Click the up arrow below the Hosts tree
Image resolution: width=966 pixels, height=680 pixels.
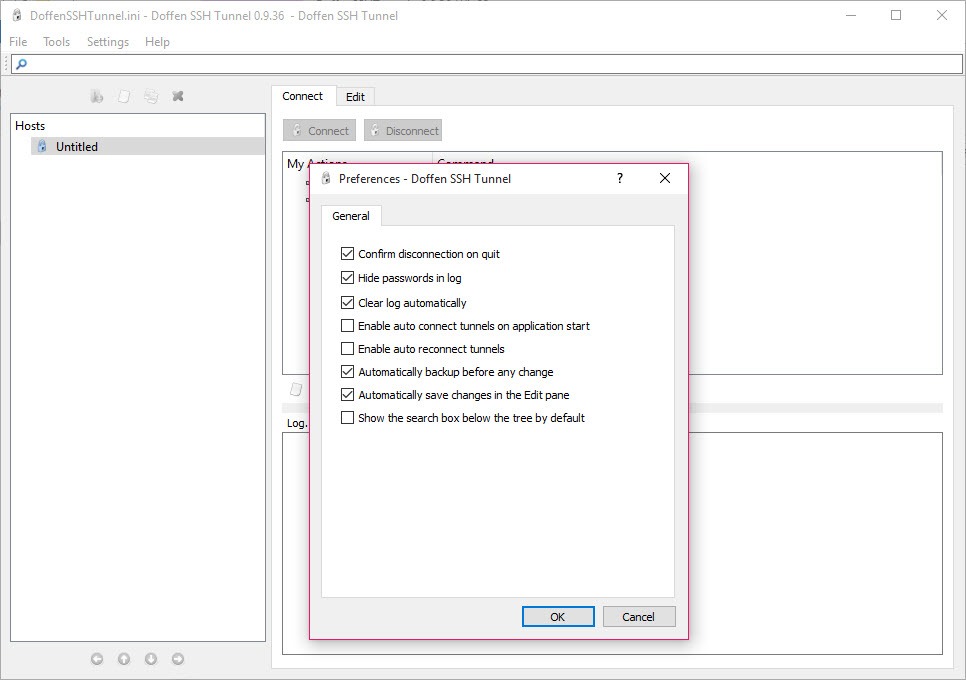[x=124, y=659]
